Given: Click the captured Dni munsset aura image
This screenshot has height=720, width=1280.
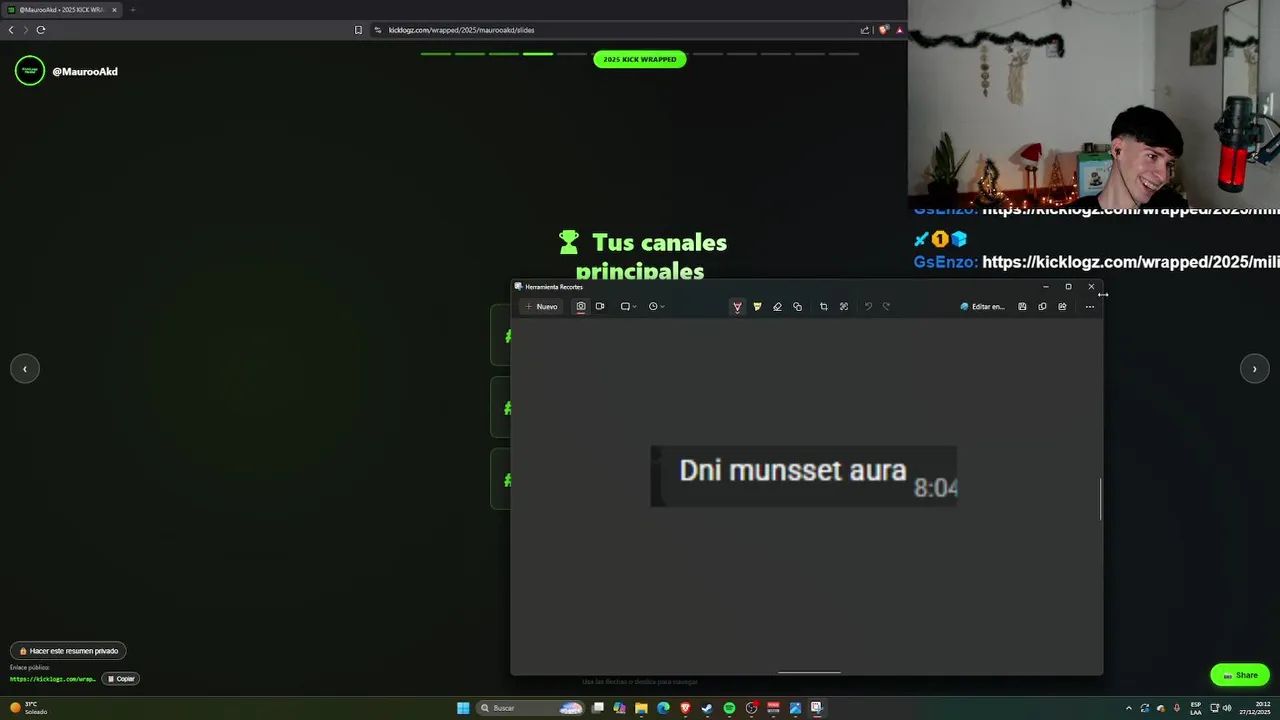Looking at the screenshot, I should click(804, 476).
